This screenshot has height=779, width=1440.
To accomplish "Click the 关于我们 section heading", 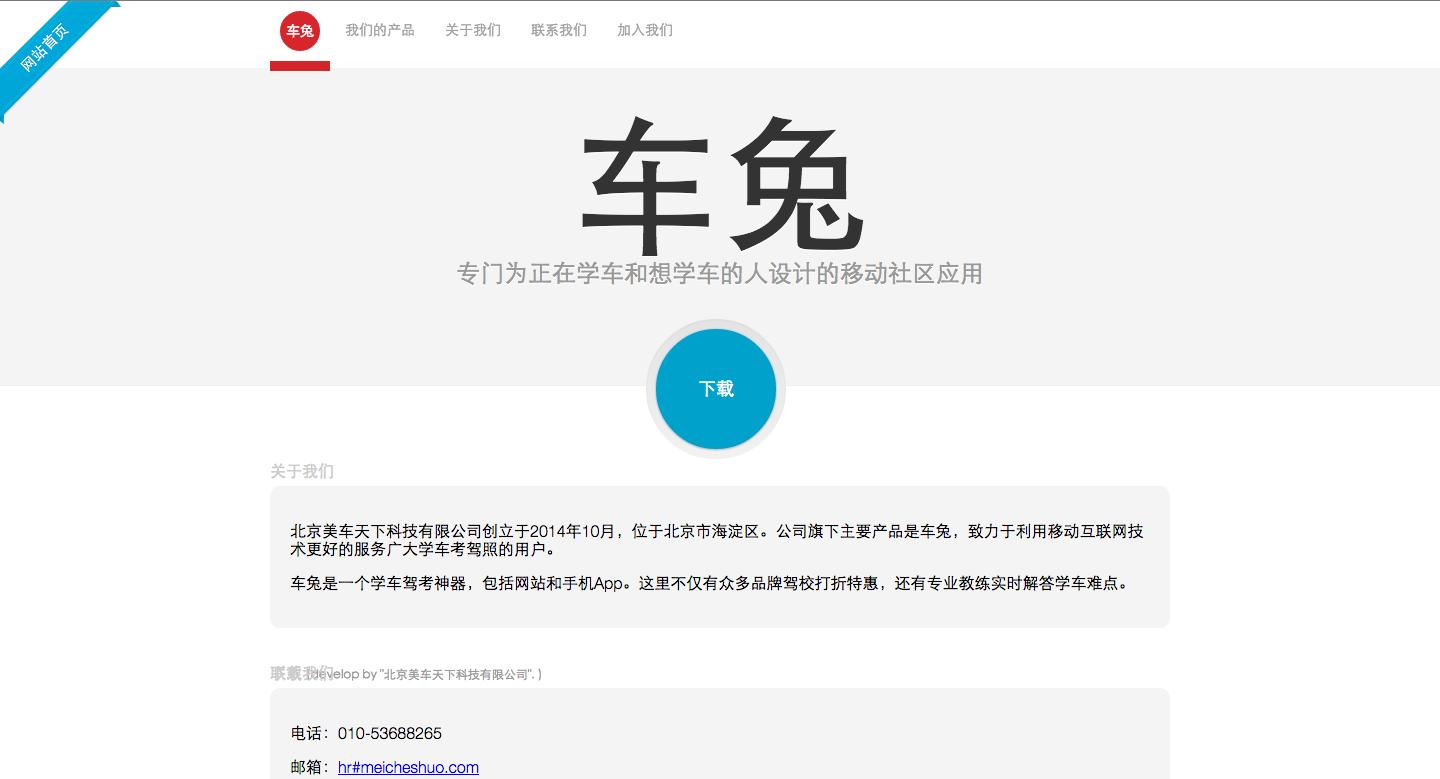I will [302, 471].
